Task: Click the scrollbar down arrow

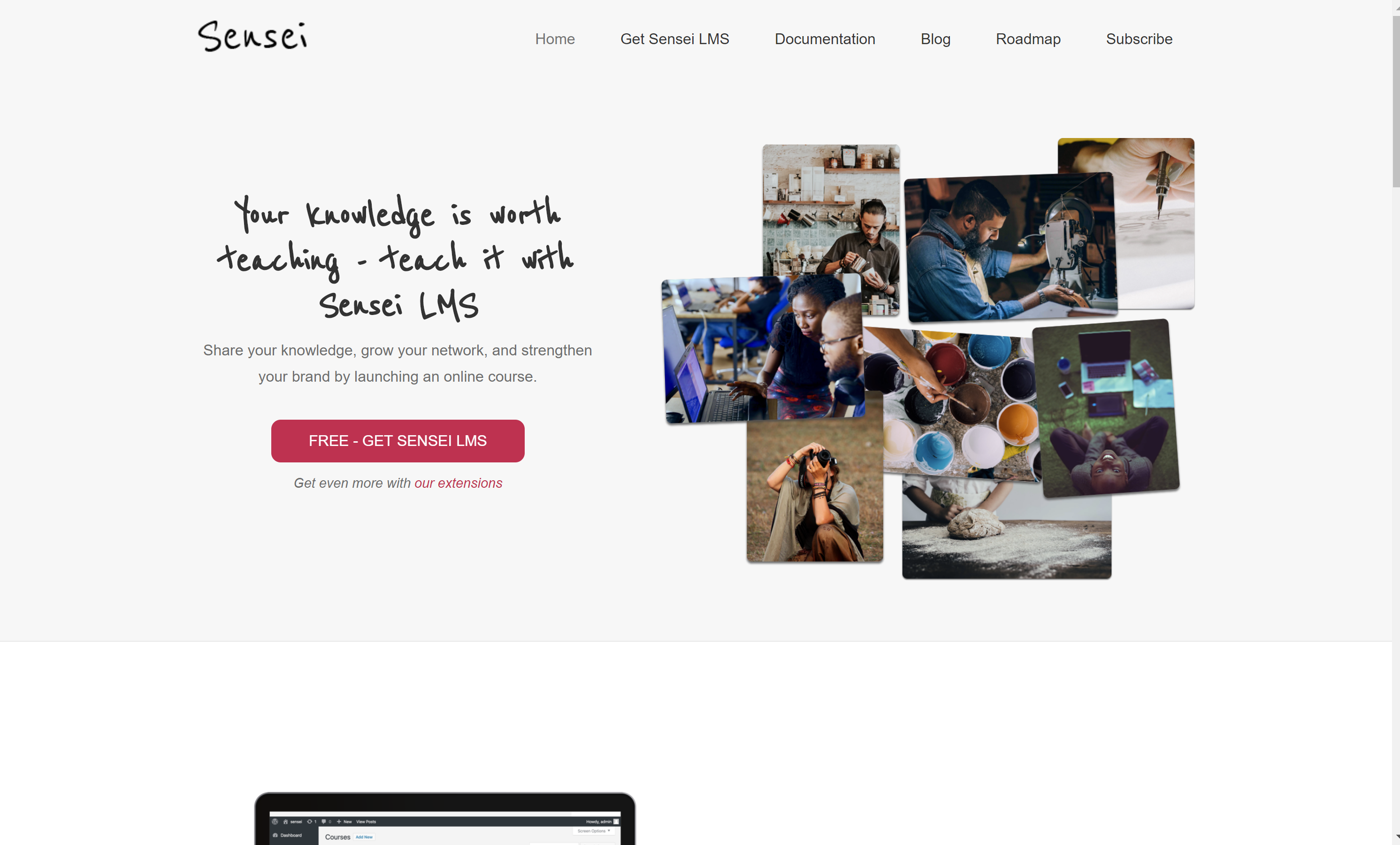Action: (1395, 837)
